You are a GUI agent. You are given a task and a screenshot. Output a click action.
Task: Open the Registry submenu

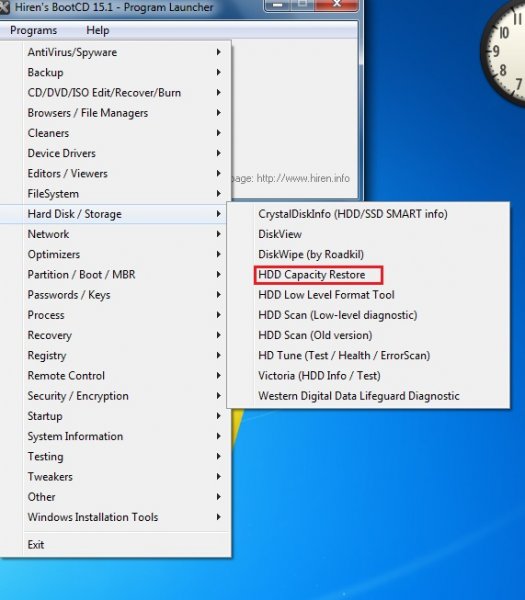coord(115,355)
